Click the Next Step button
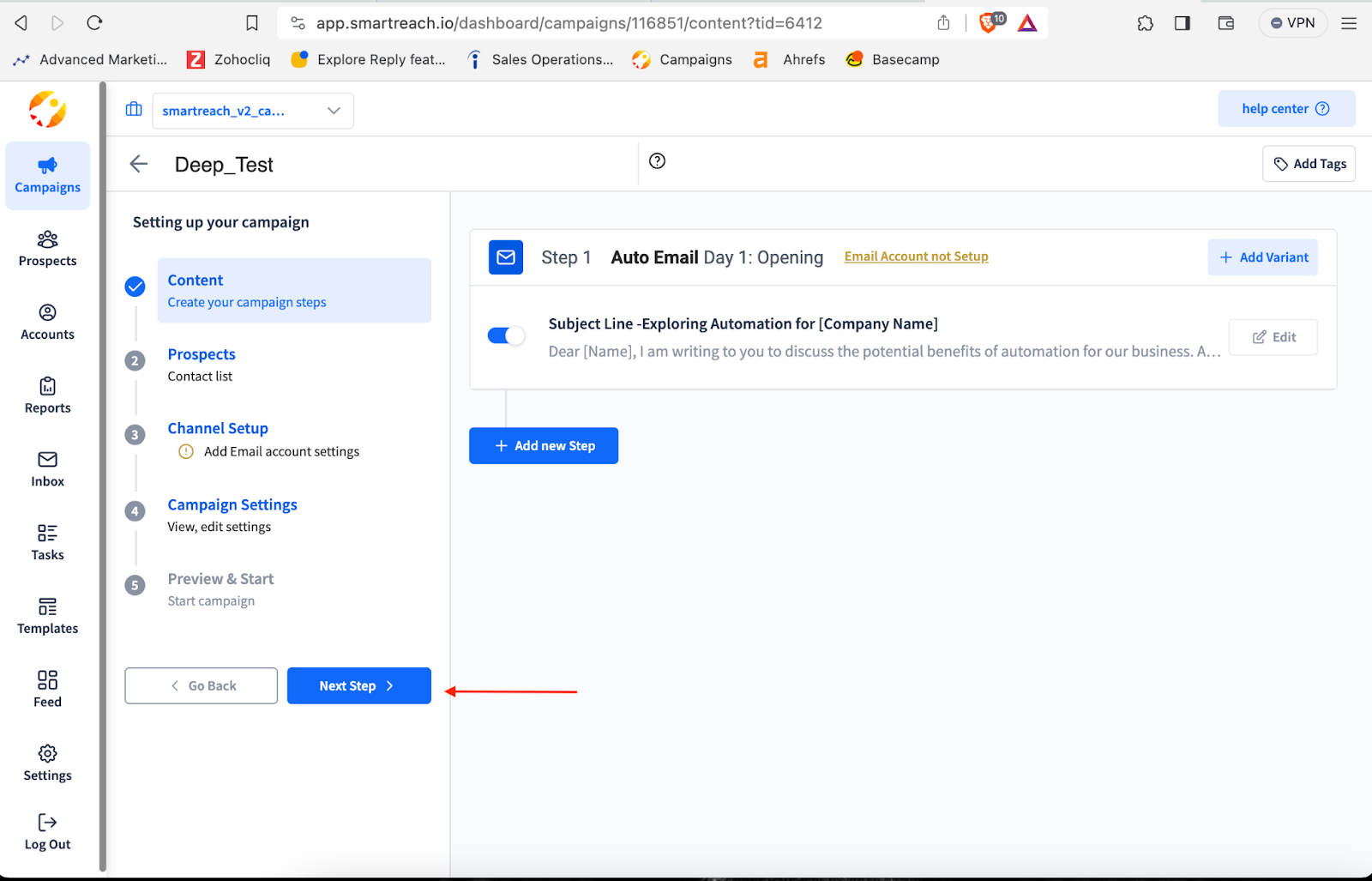This screenshot has width=1372, height=881. [x=359, y=685]
